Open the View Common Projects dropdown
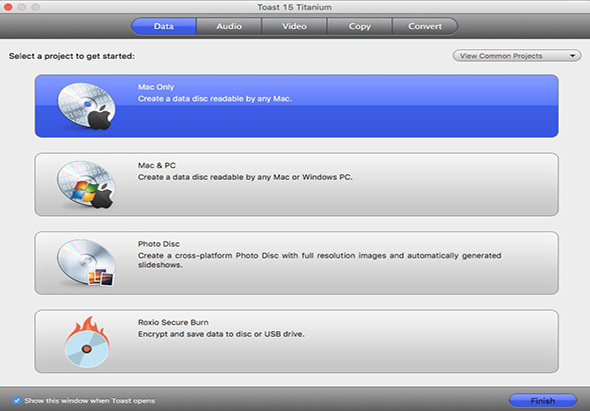590x411 pixels. coord(517,56)
